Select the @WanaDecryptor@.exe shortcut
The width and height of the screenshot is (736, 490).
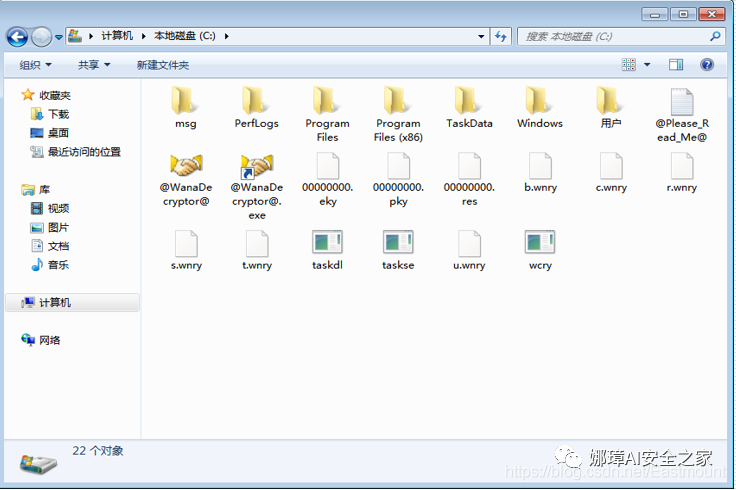[x=257, y=187]
